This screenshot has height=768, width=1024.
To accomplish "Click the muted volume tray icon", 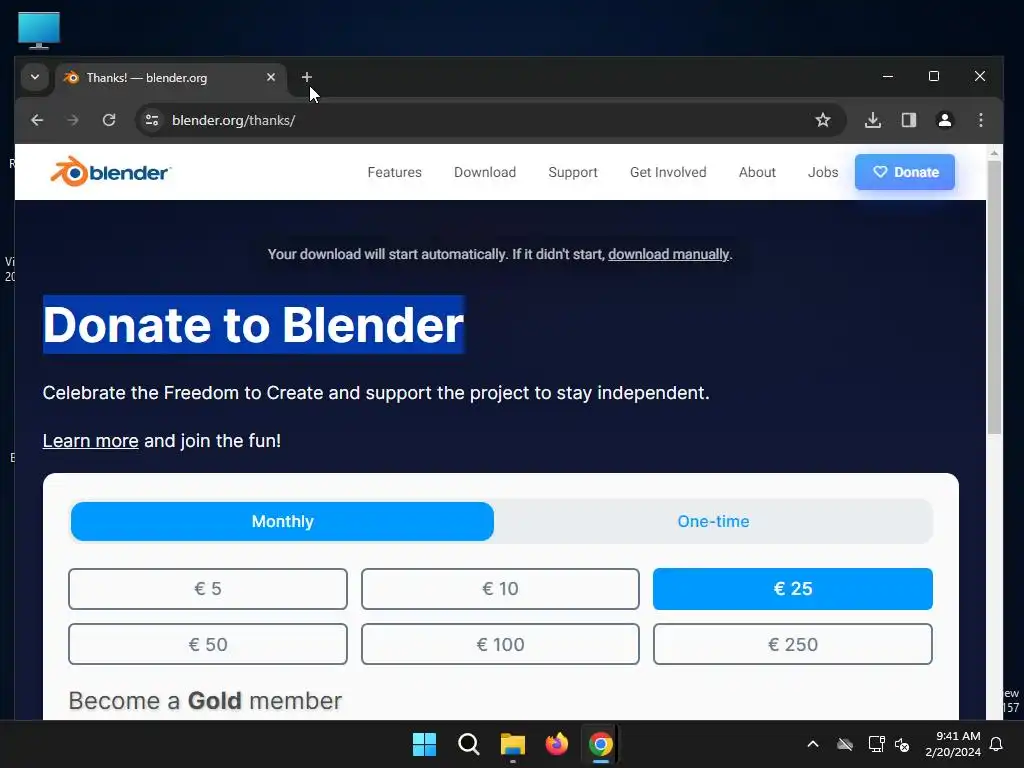I will [x=903, y=744].
